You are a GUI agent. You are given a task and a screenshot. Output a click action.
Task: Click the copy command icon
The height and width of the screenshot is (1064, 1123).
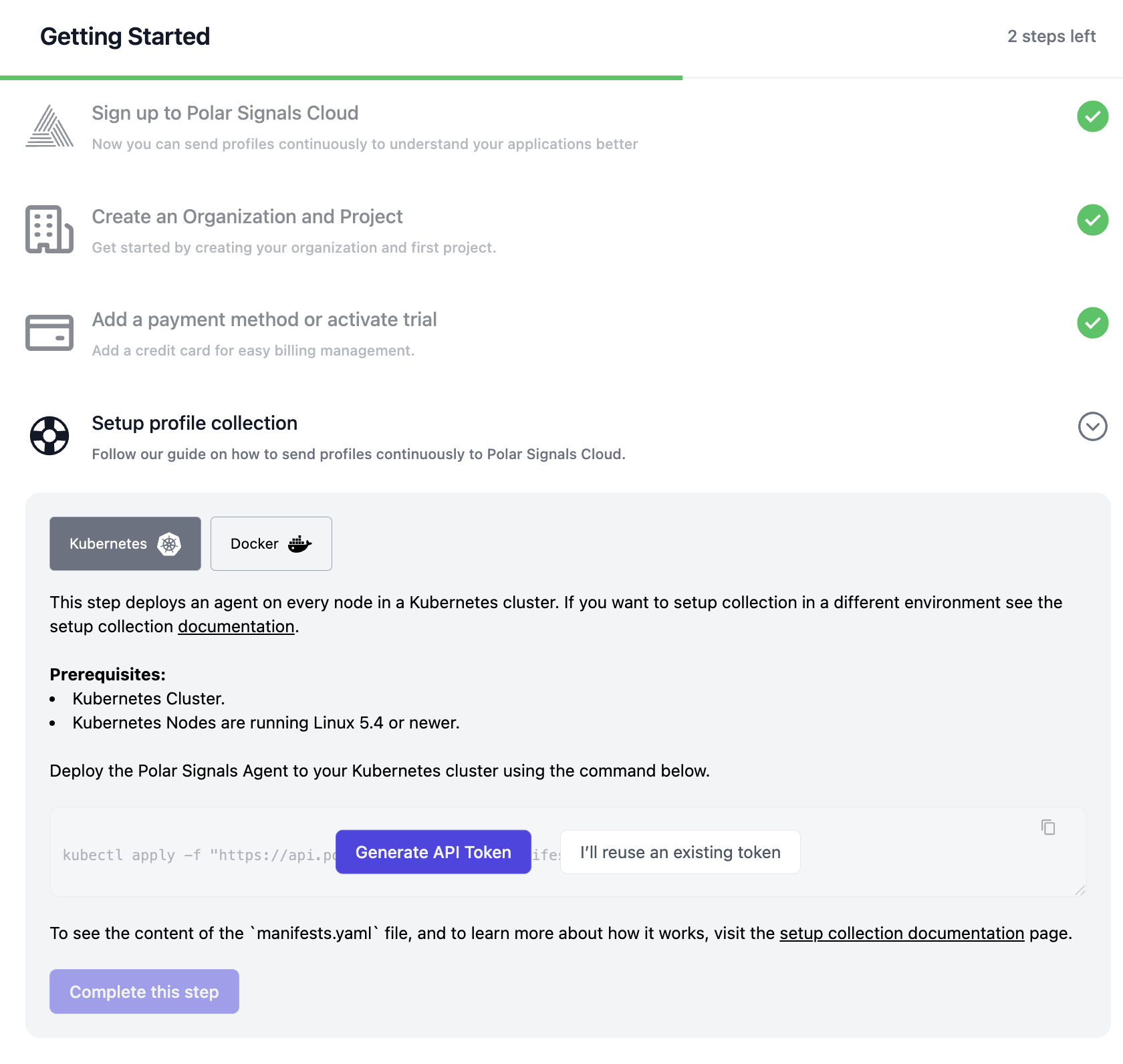click(x=1049, y=827)
